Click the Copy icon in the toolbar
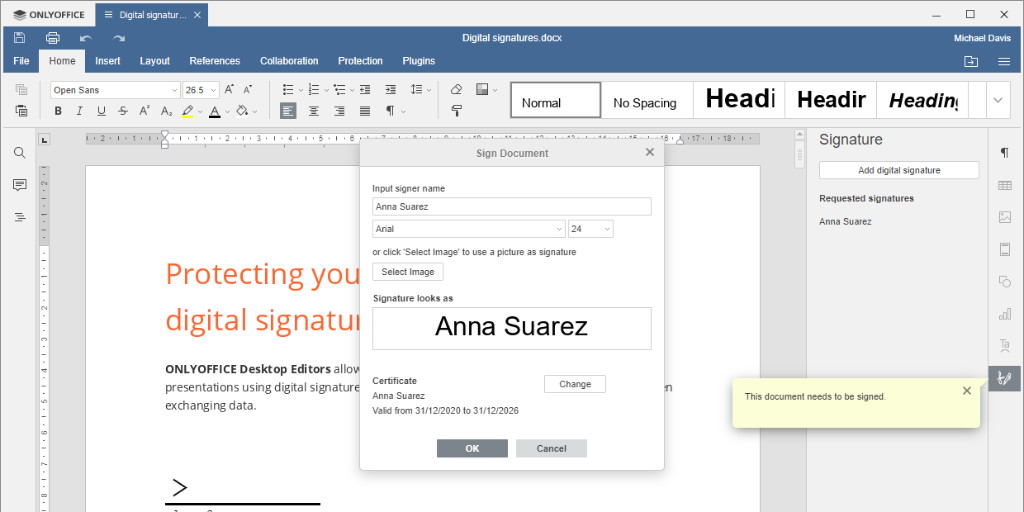The height and width of the screenshot is (512, 1024). coord(21,90)
